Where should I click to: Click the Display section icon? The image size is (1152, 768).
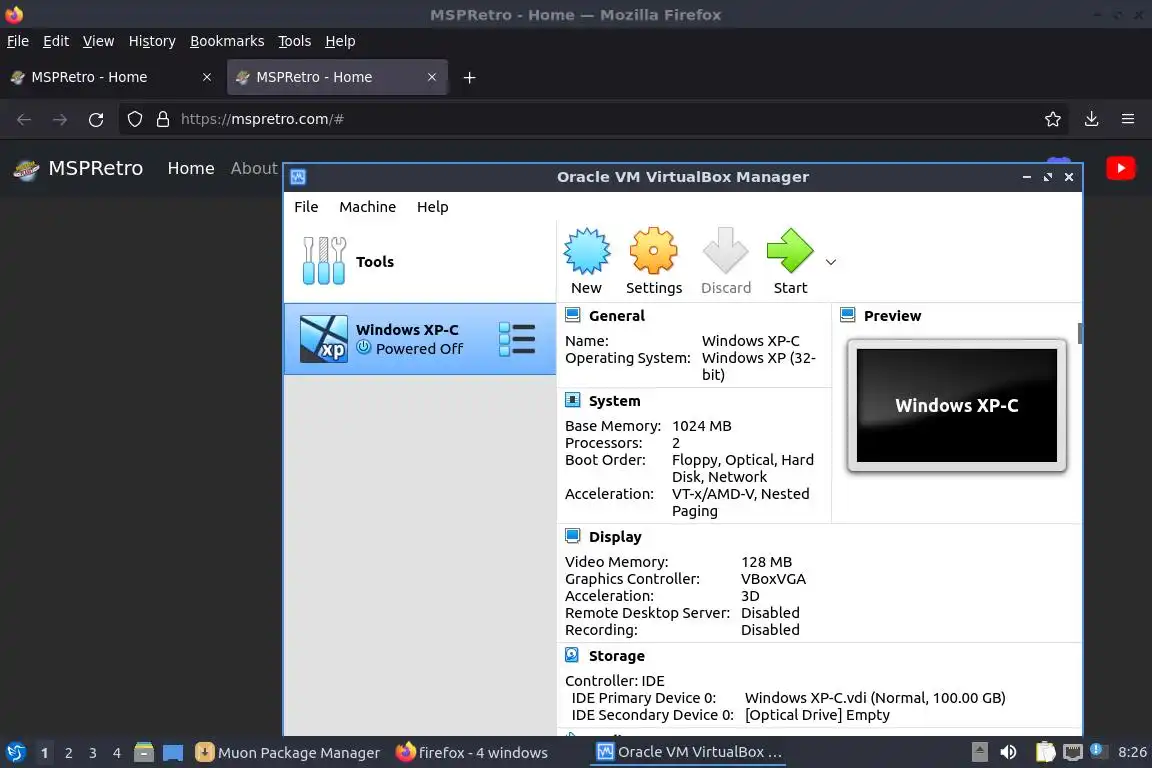pos(572,536)
